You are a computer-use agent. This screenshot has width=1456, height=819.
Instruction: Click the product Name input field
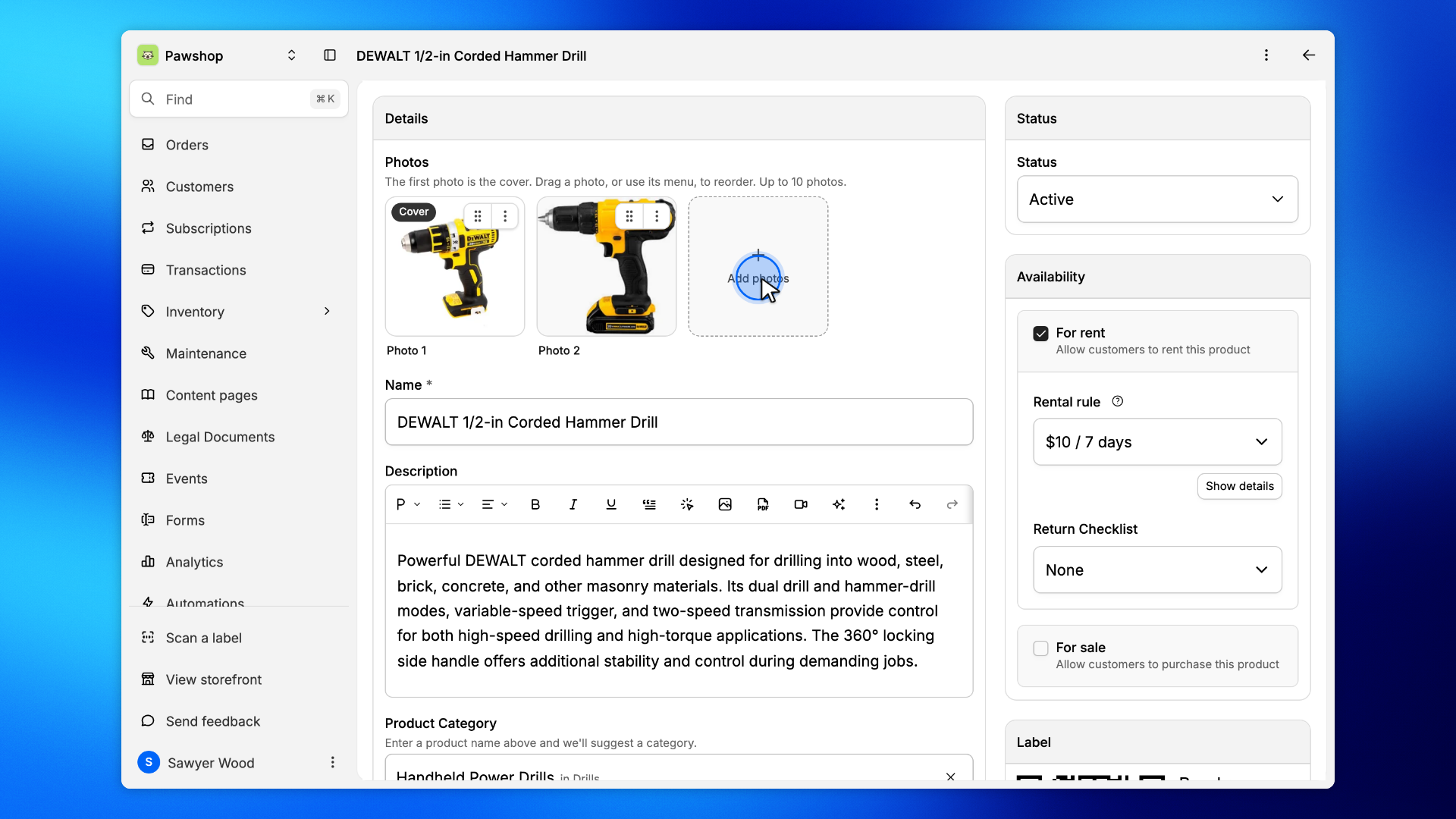coord(679,422)
